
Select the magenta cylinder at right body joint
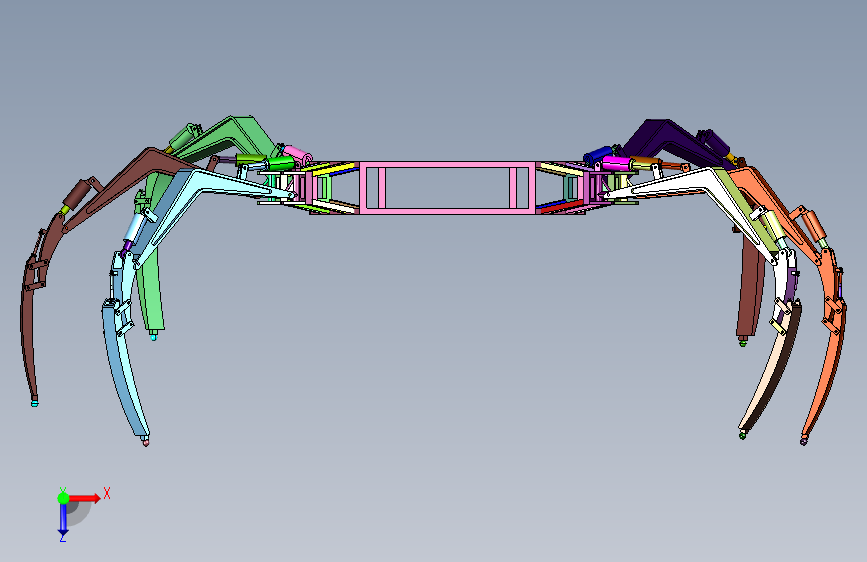pos(617,164)
